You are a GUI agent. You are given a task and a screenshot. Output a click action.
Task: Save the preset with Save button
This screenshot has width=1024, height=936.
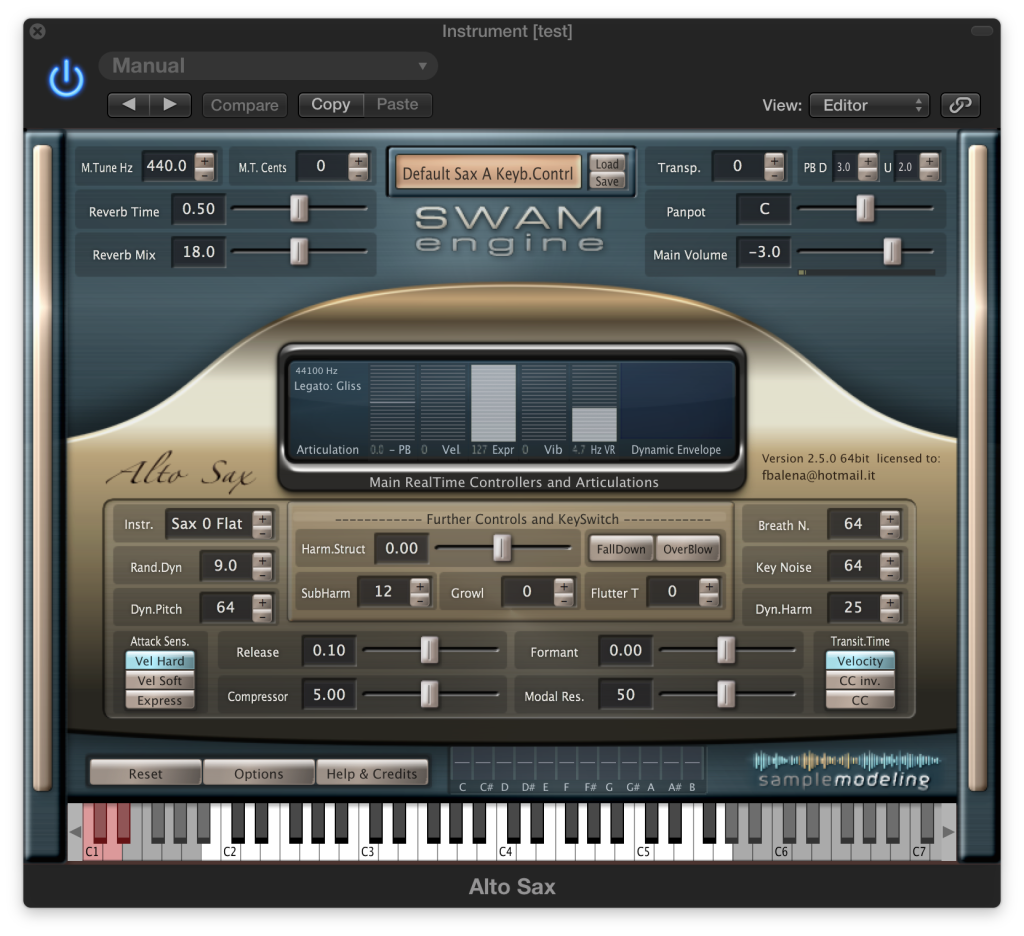click(x=607, y=181)
